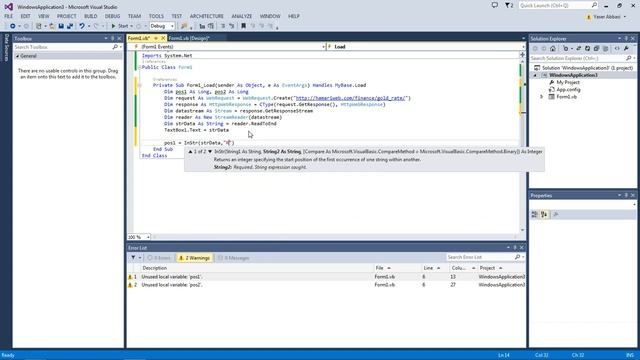Toggle the 0 Messages filter

233,258
